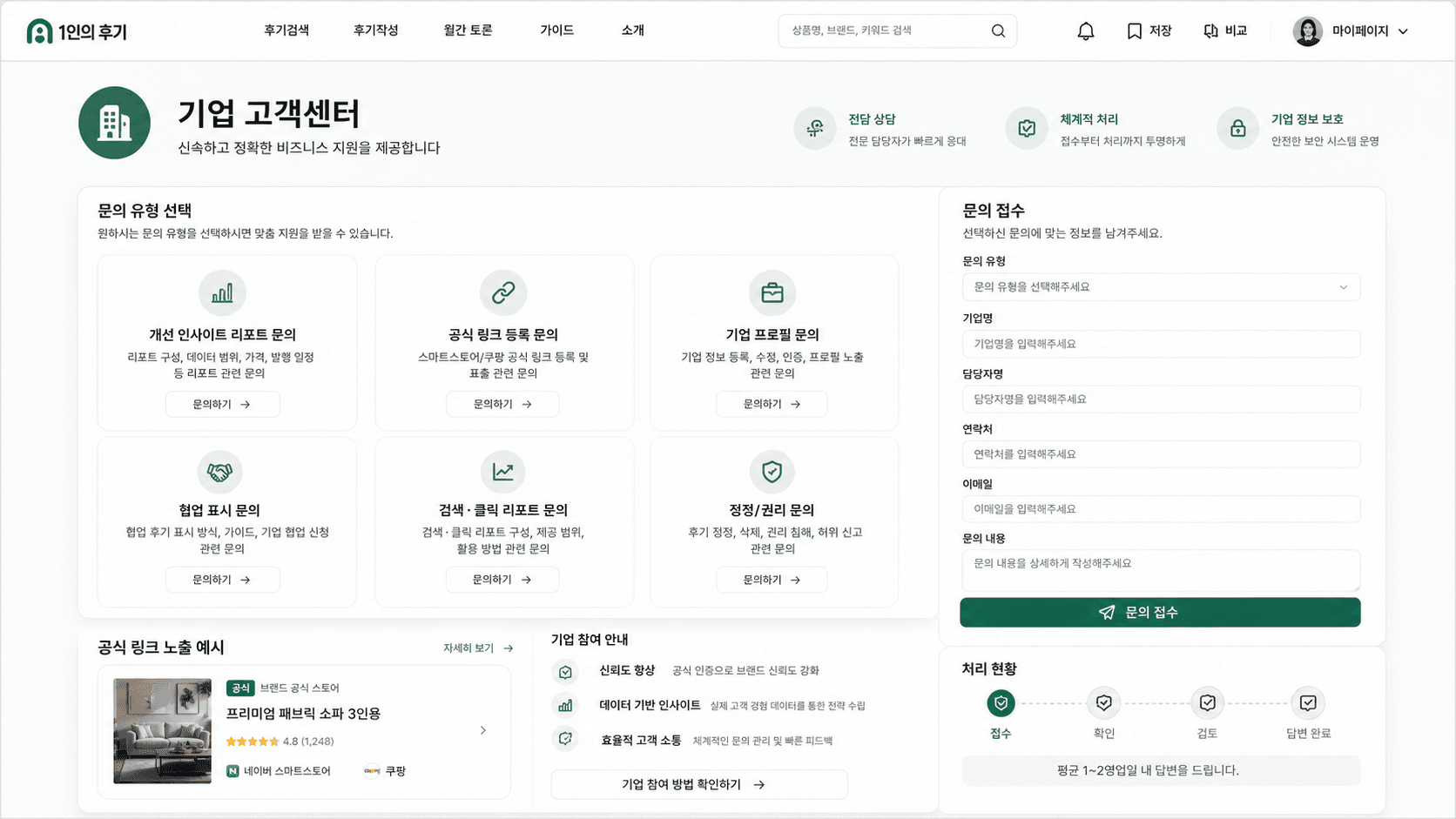Click the user profile avatar

1307,31
